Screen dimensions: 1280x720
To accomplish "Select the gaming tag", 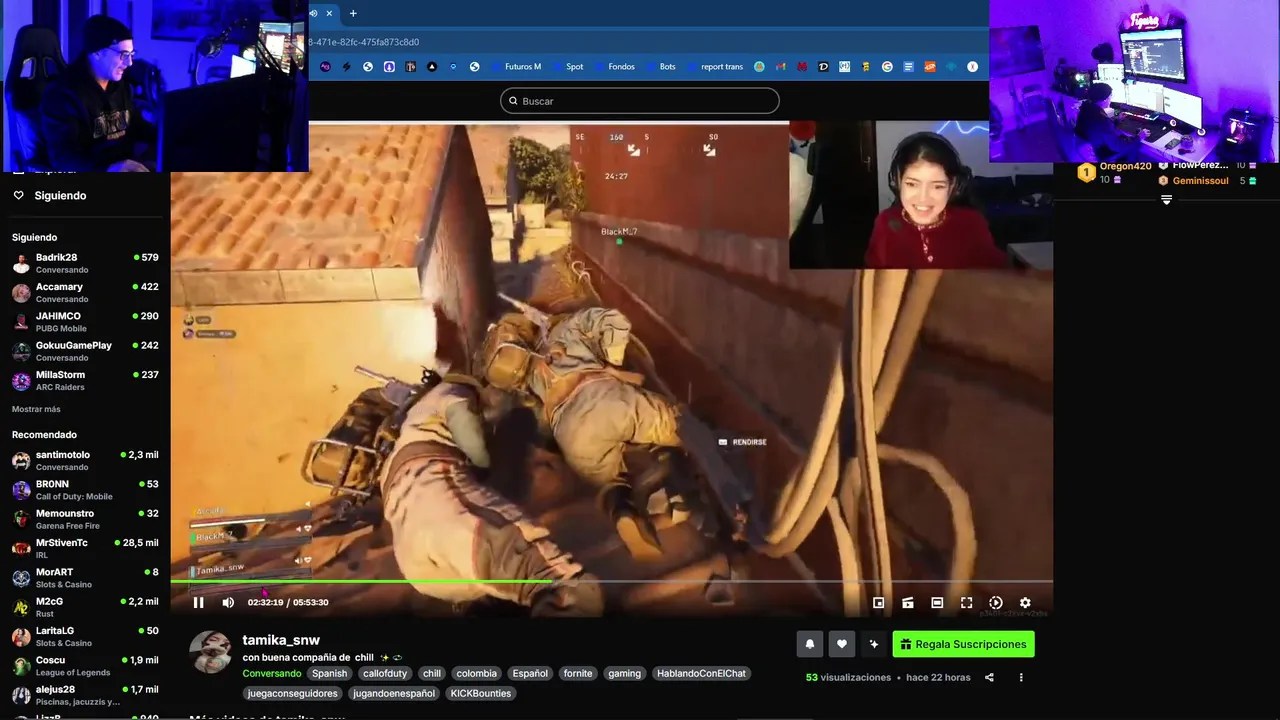I will 624,673.
